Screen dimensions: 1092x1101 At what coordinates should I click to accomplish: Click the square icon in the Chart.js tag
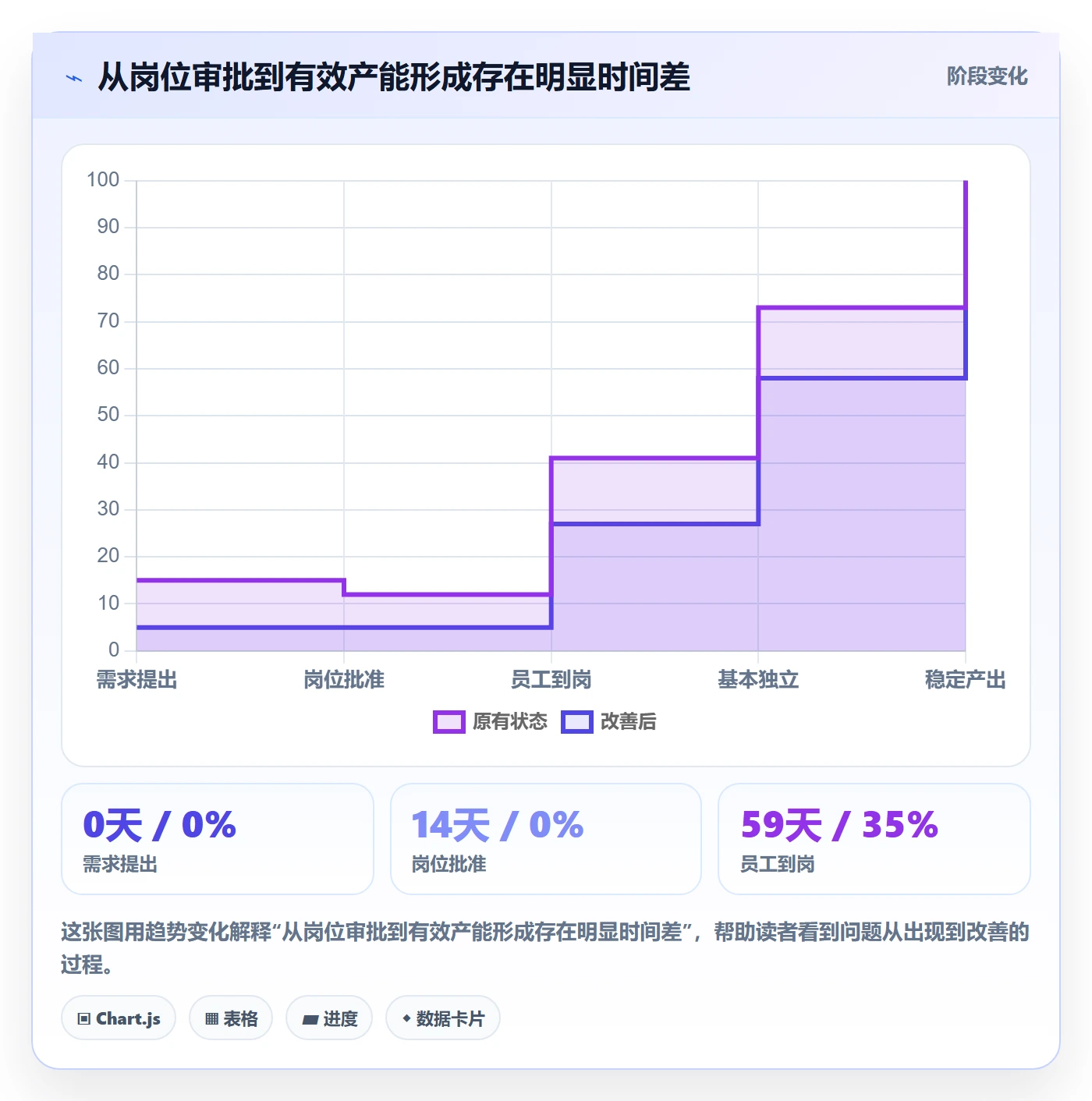click(x=84, y=1019)
